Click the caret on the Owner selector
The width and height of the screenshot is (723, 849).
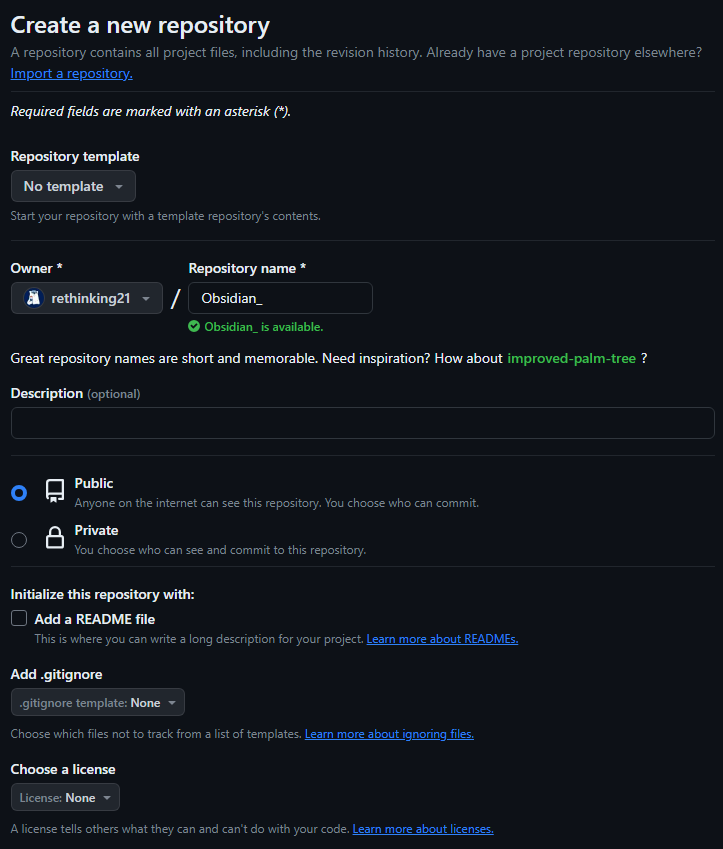(146, 297)
